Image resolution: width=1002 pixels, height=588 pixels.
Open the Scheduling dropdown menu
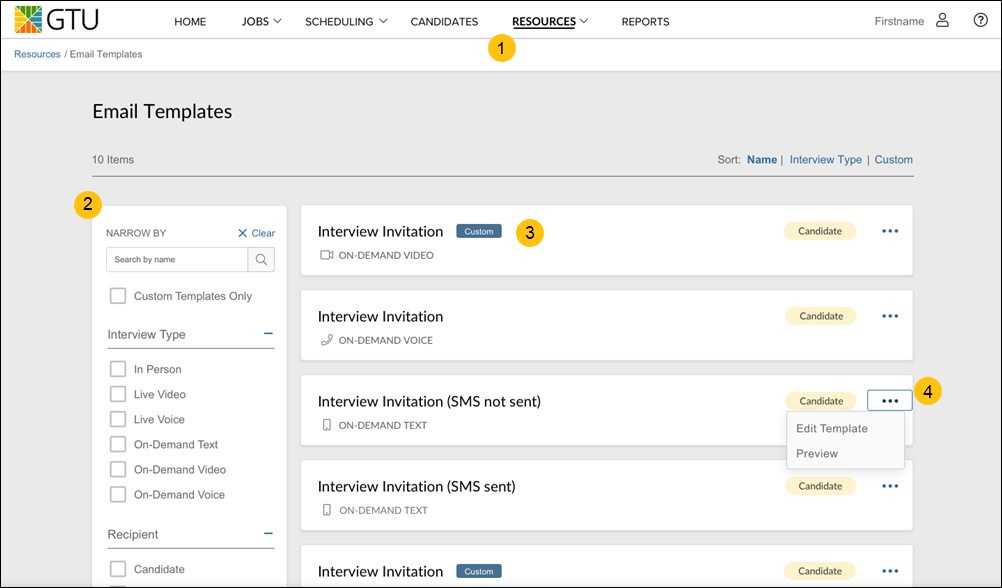pos(346,21)
